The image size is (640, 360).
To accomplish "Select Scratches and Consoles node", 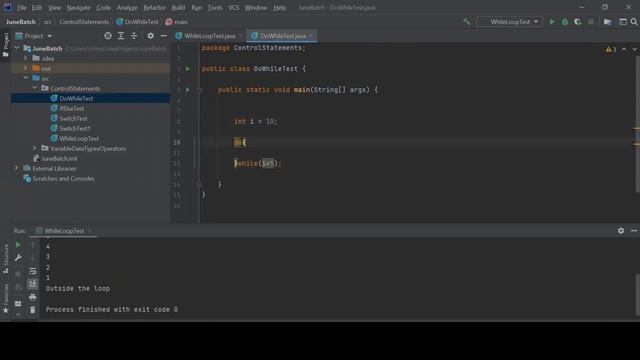I will 63,179.
